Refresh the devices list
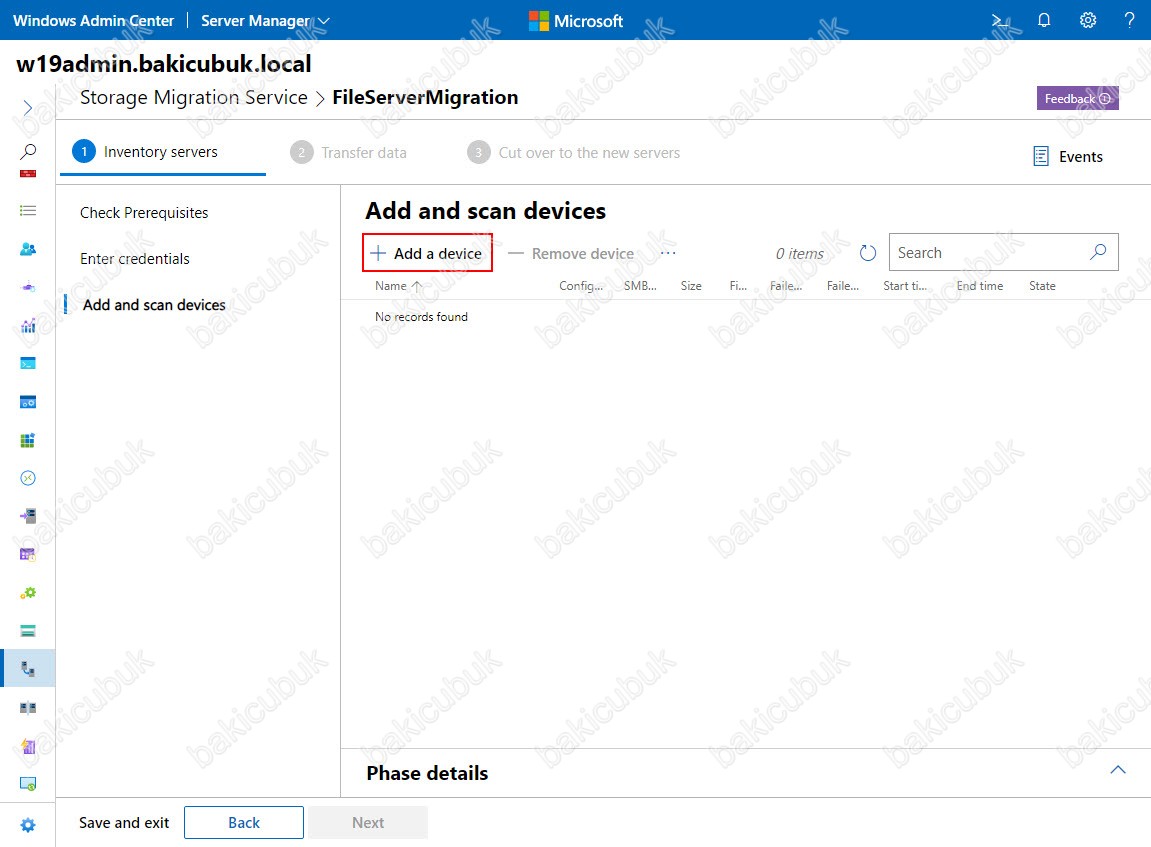Image resolution: width=1151 pixels, height=847 pixels. click(868, 253)
